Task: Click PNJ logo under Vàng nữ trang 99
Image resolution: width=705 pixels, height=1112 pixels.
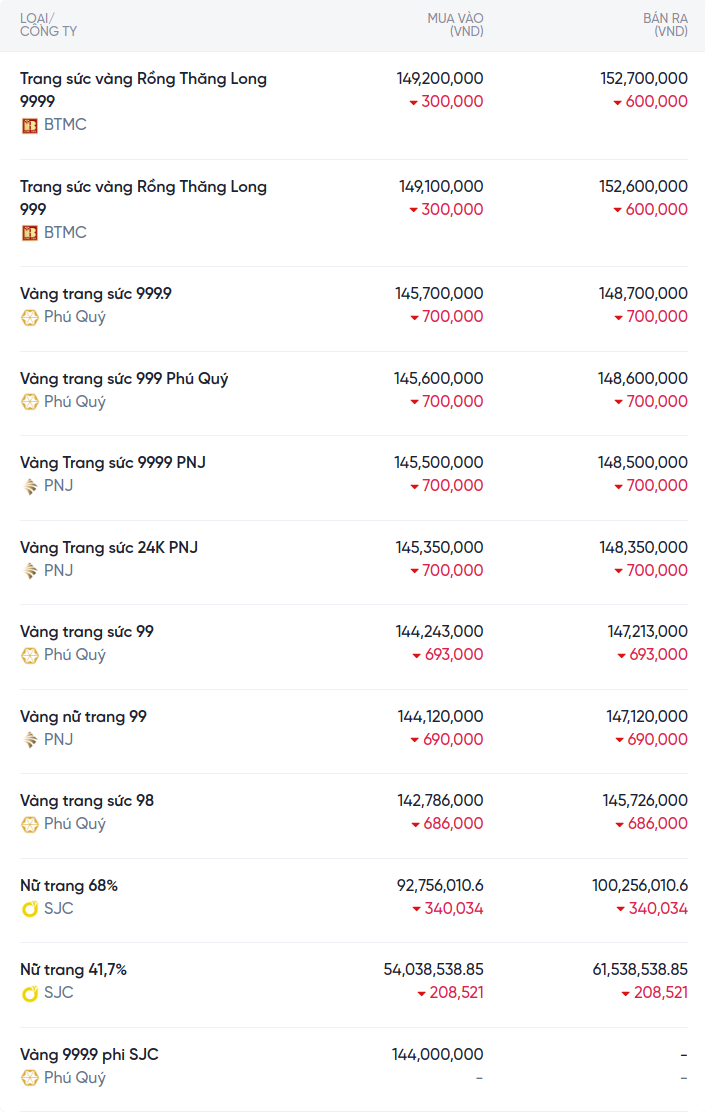Action: coord(30,740)
